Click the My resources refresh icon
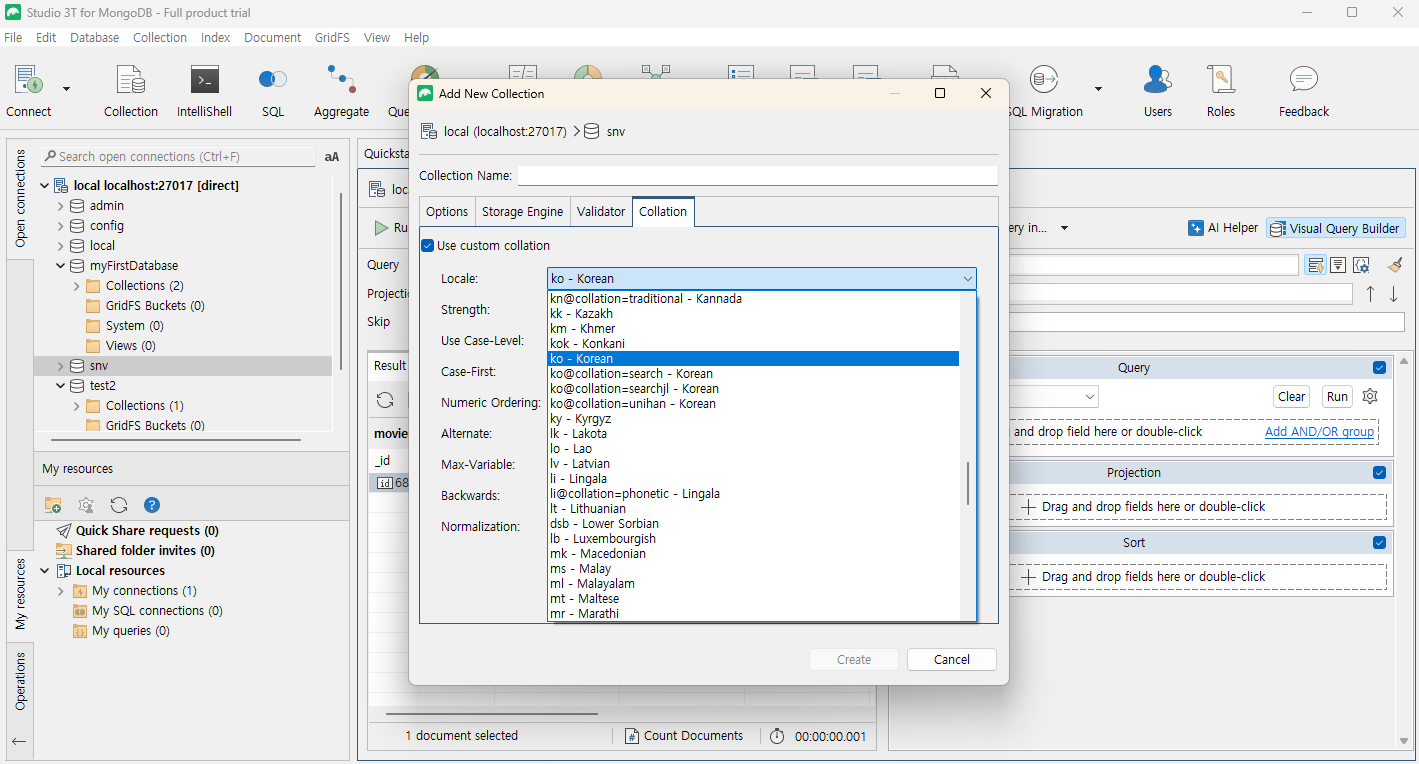 point(119,505)
